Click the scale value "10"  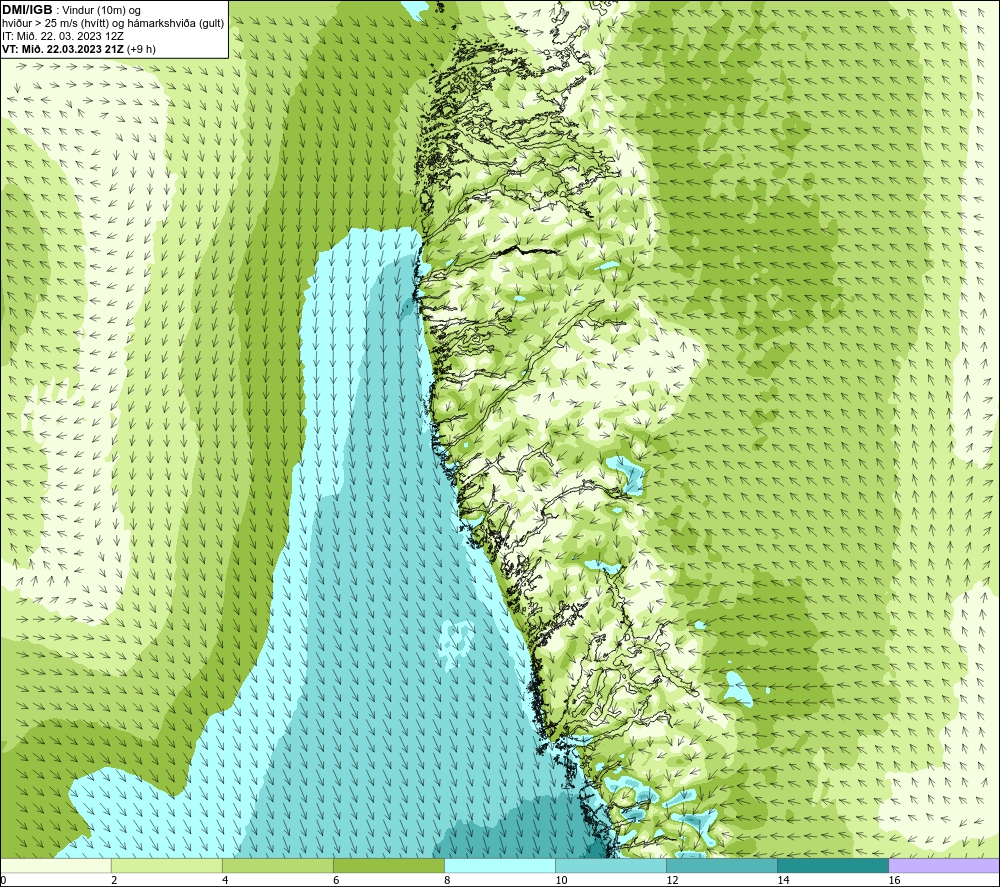[561, 881]
